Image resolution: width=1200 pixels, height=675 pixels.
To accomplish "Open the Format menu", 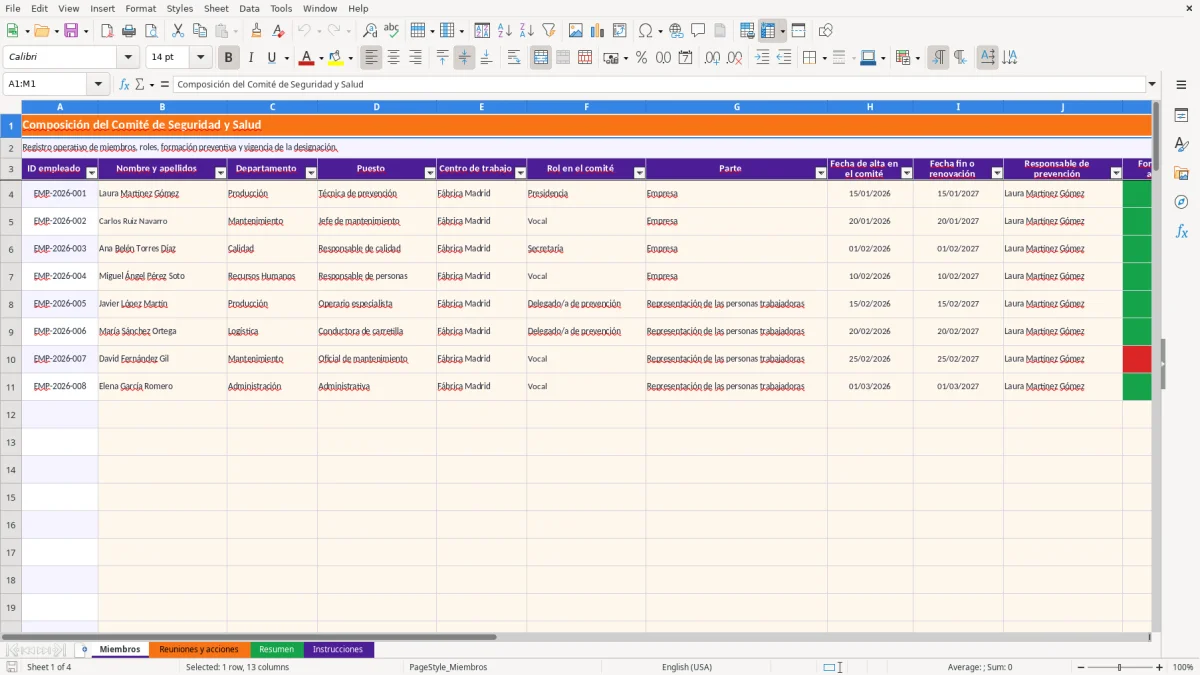I will 140,8.
